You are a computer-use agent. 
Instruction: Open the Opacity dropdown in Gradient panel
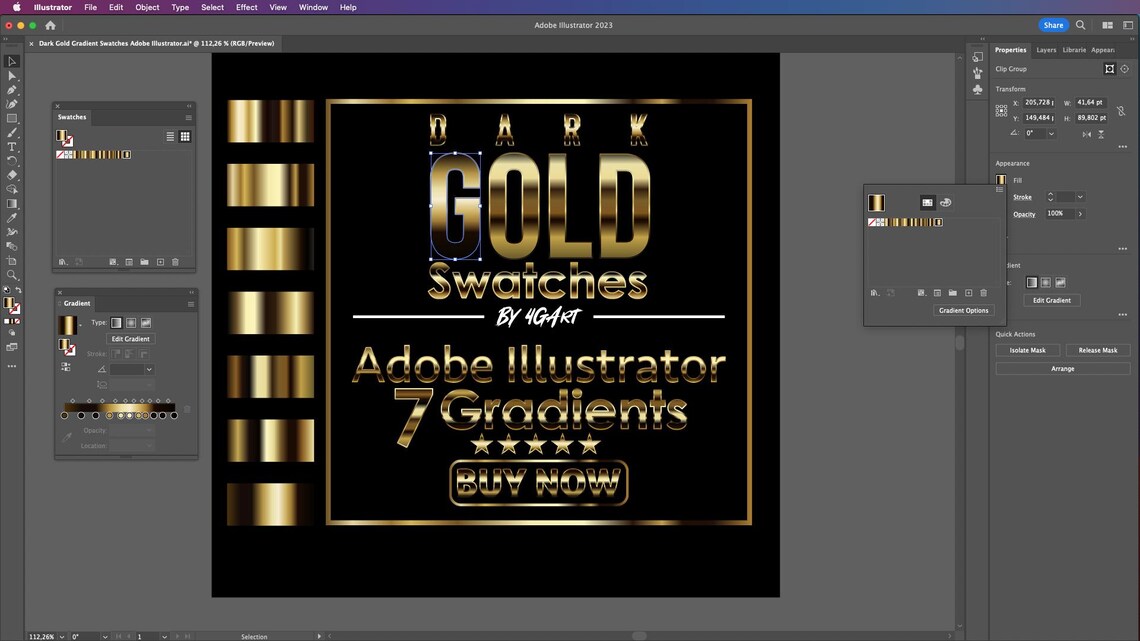150,430
